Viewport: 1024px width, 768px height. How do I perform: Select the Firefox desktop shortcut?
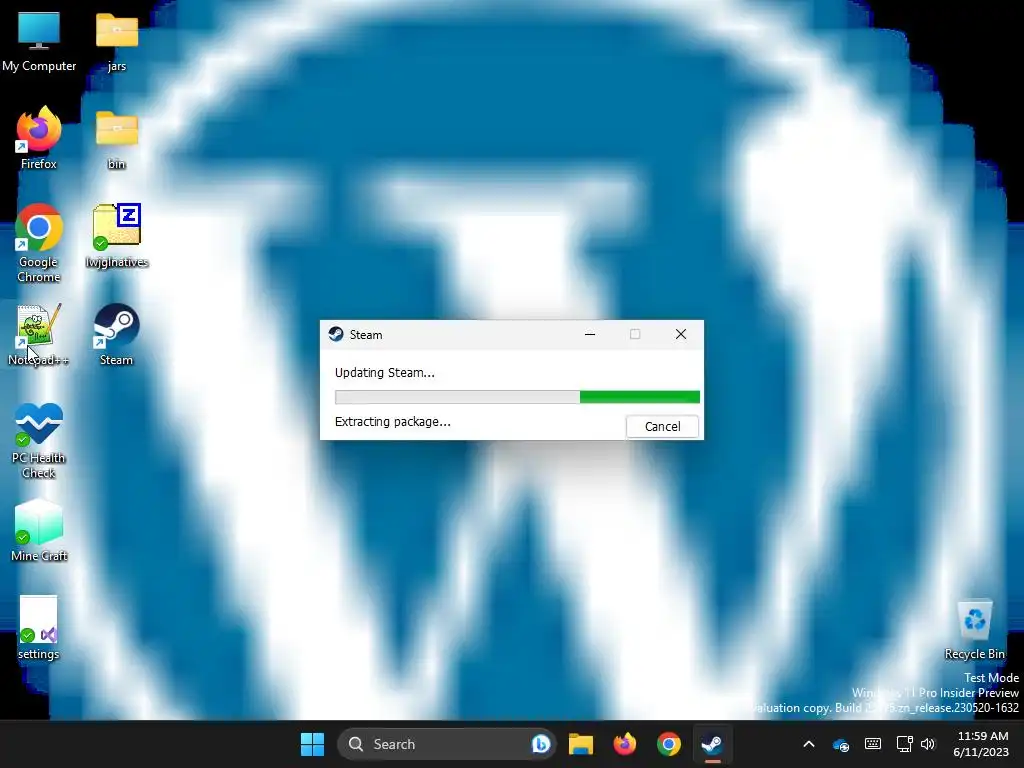[x=39, y=138]
